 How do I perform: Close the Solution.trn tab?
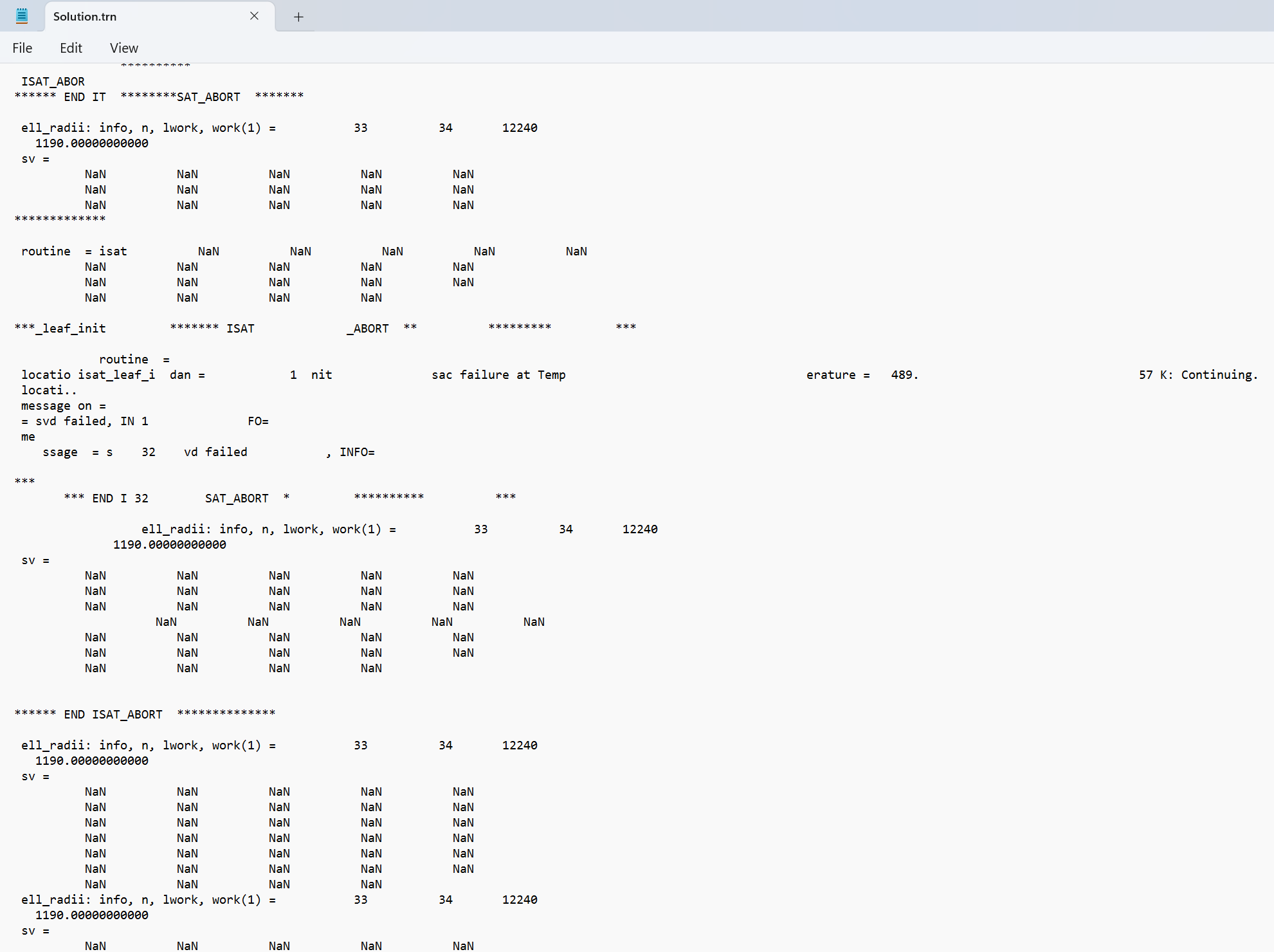point(254,16)
